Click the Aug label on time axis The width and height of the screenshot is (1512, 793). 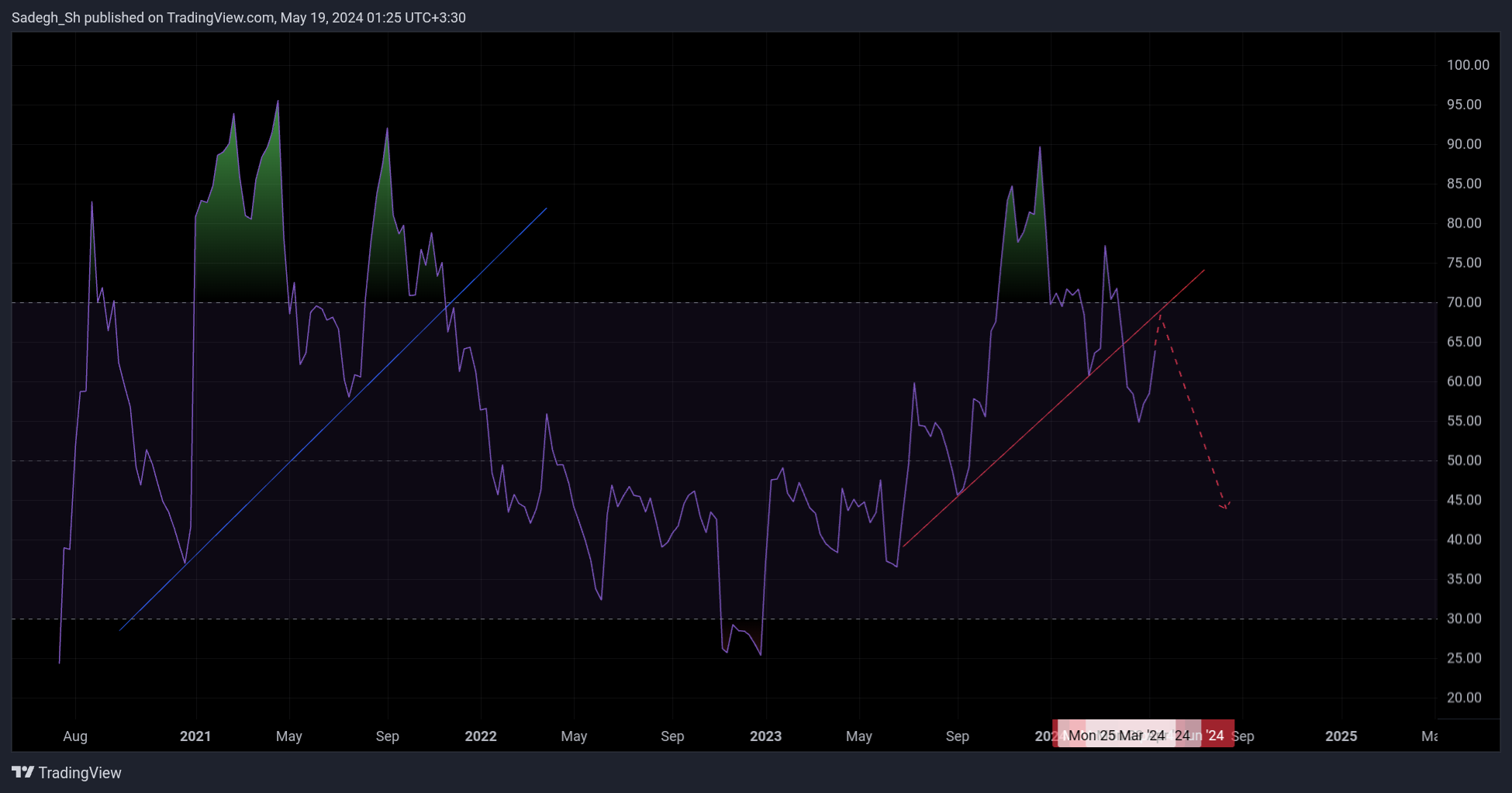click(x=75, y=736)
